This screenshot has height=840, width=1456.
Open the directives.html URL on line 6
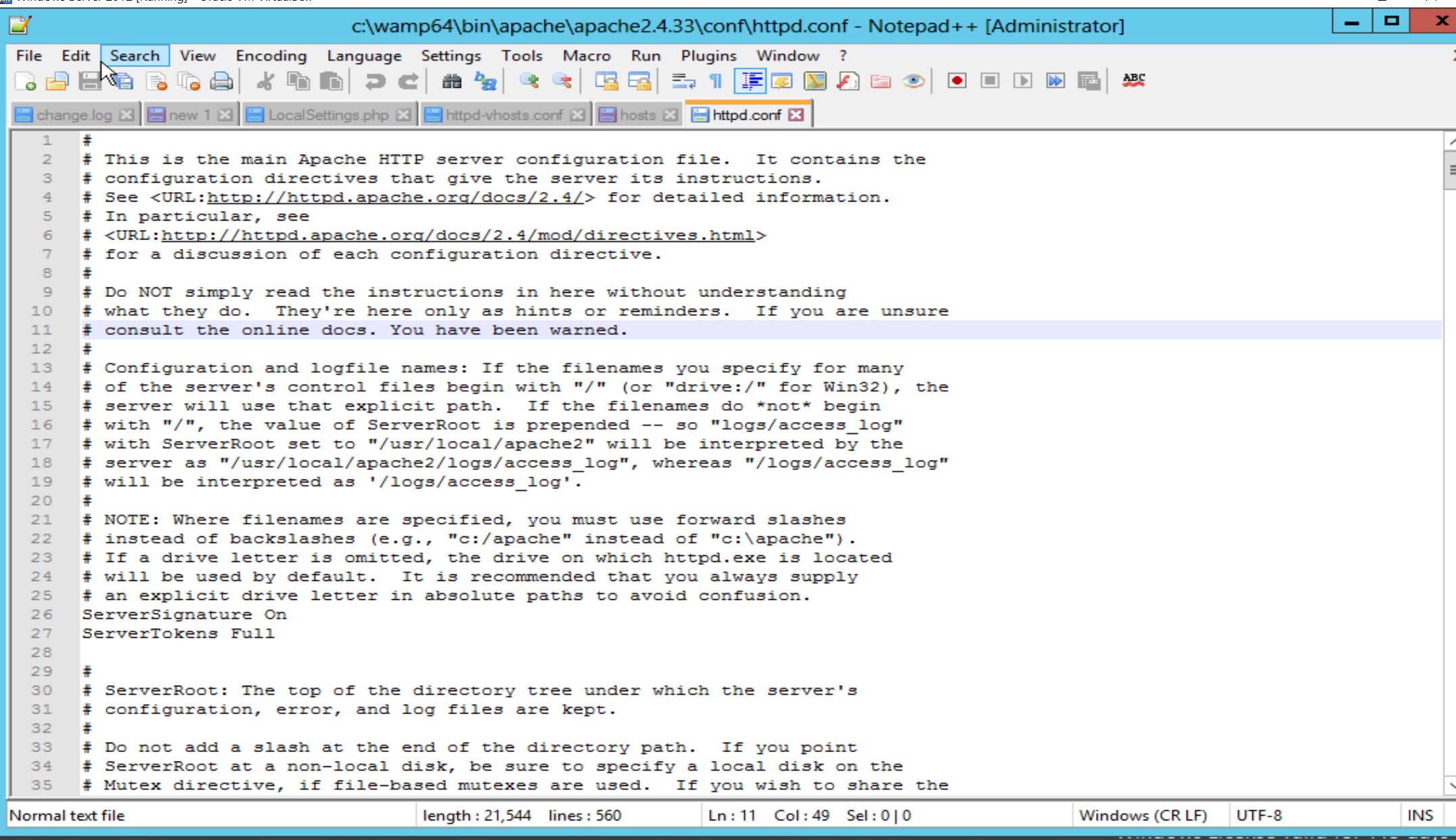[457, 235]
